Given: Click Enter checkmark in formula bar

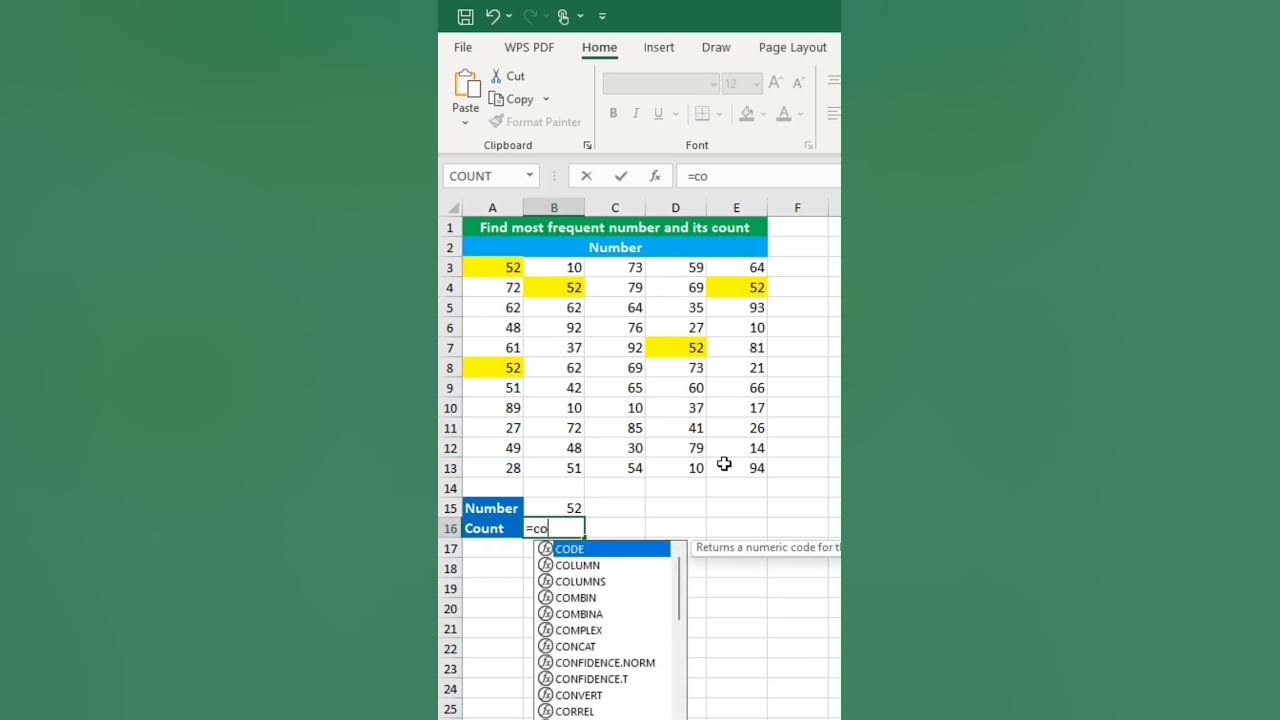Looking at the screenshot, I should click(621, 176).
